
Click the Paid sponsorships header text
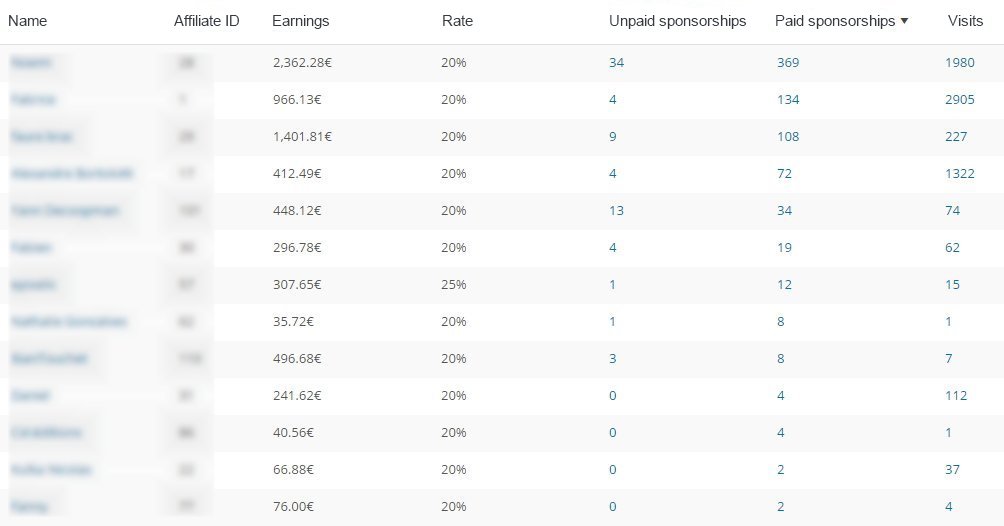(834, 21)
